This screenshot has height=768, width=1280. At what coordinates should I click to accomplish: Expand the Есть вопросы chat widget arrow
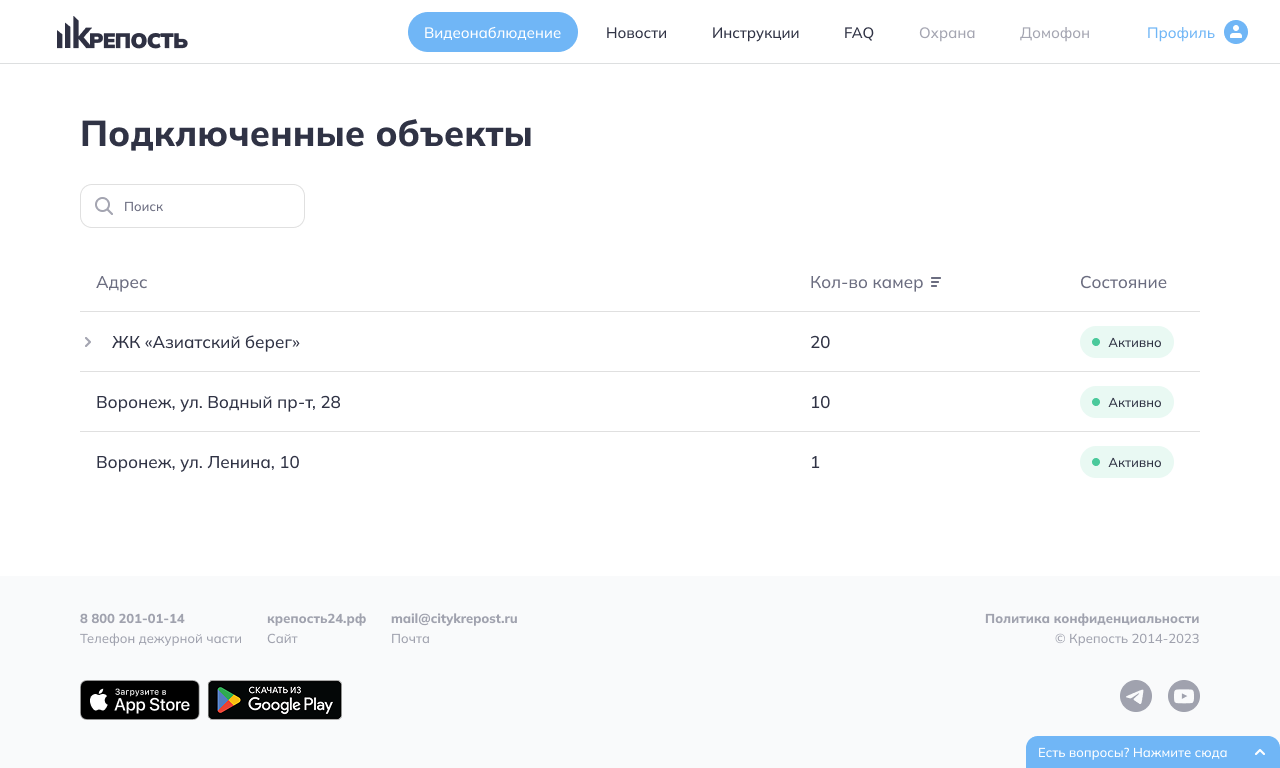coord(1260,752)
